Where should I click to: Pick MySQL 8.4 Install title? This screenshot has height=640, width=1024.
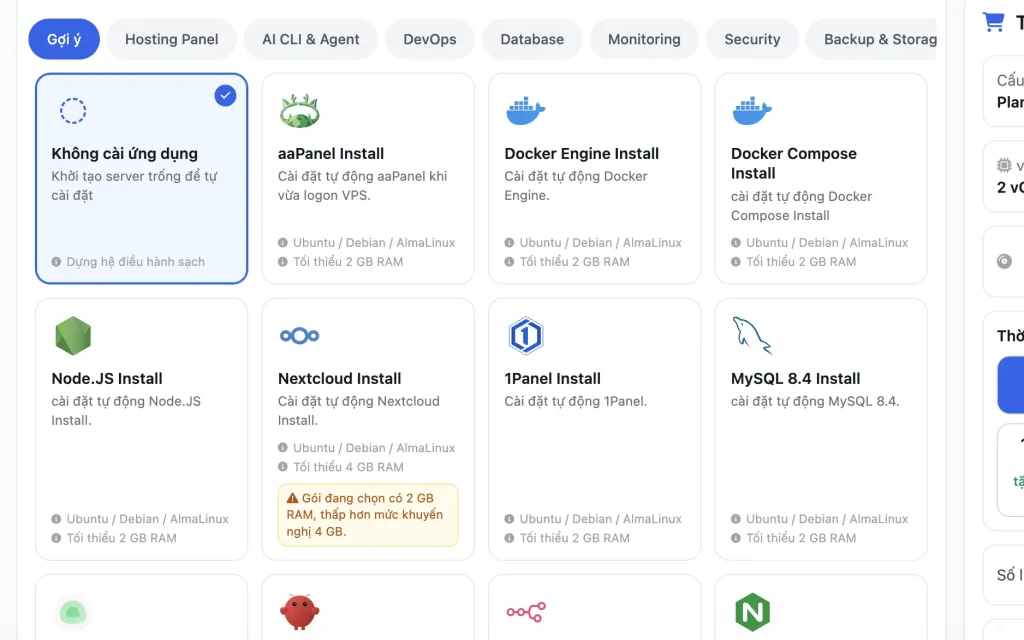click(795, 379)
